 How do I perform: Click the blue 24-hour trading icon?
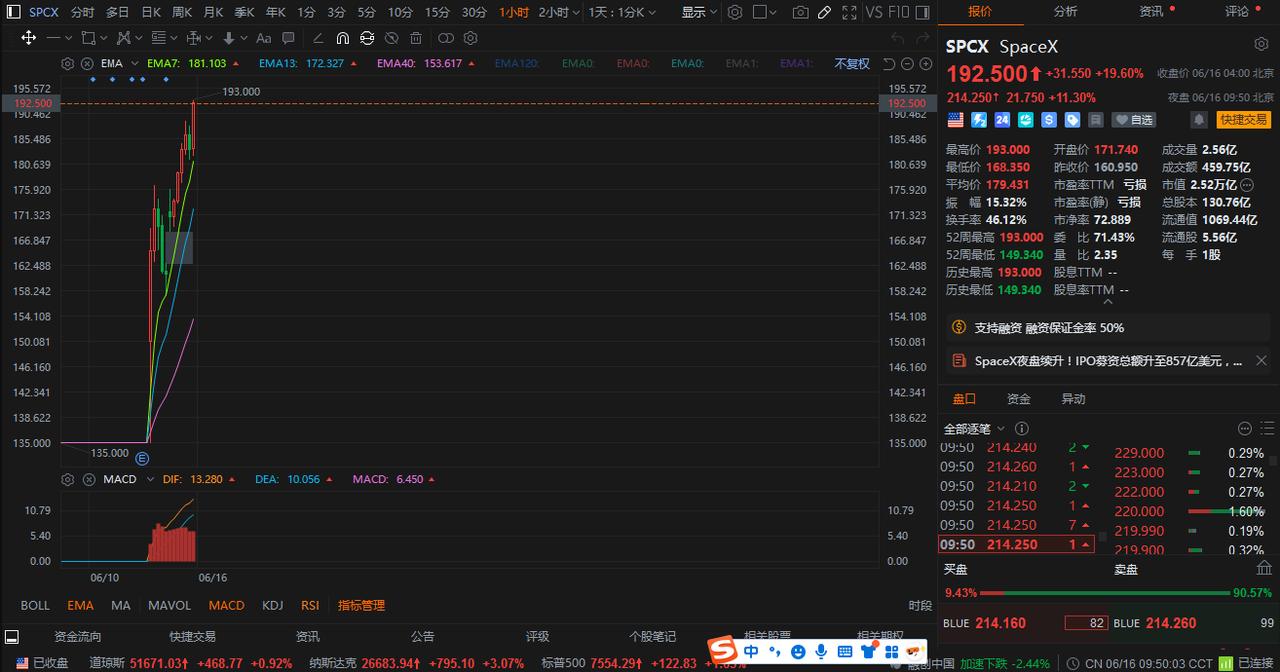tap(1002, 119)
